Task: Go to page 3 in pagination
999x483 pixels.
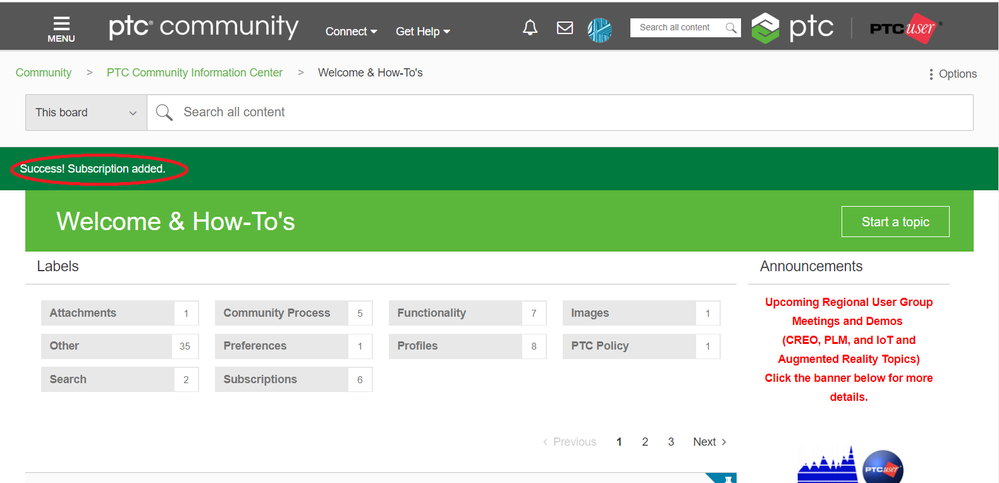Action: click(671, 442)
